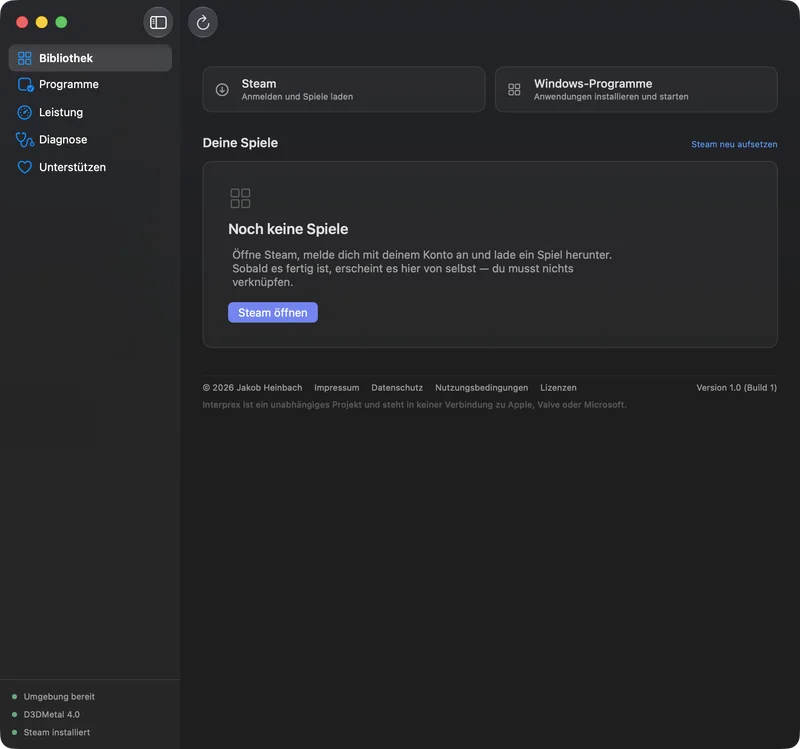This screenshot has height=749, width=800.
Task: Open the Impressum link
Action: (337, 388)
